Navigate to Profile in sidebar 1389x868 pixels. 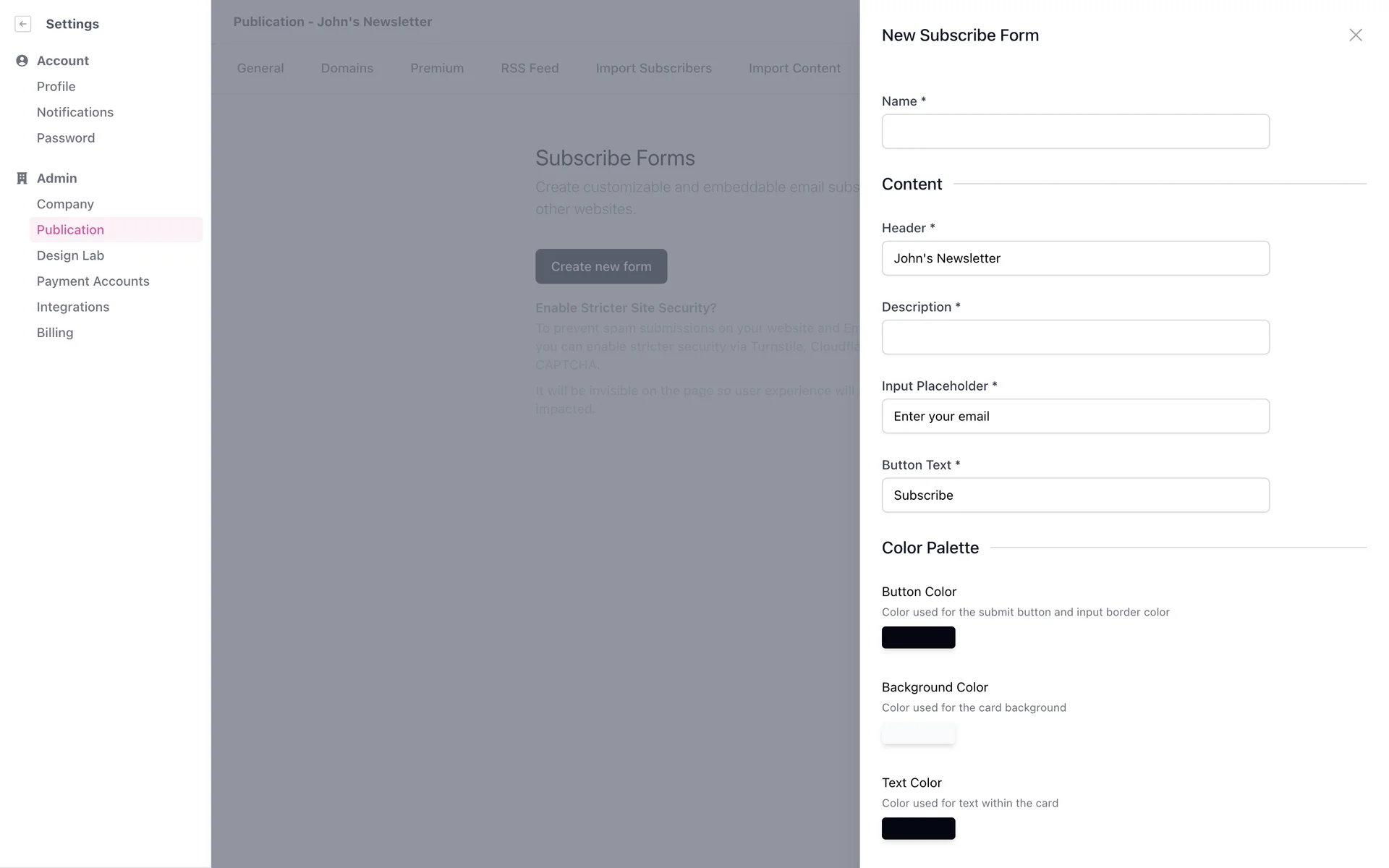point(56,87)
